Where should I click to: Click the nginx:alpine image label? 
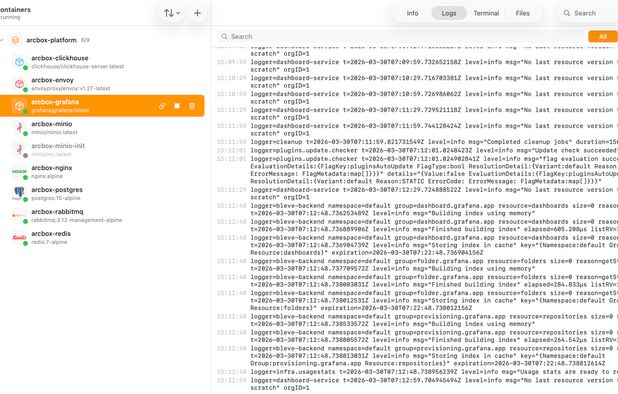click(x=47, y=176)
